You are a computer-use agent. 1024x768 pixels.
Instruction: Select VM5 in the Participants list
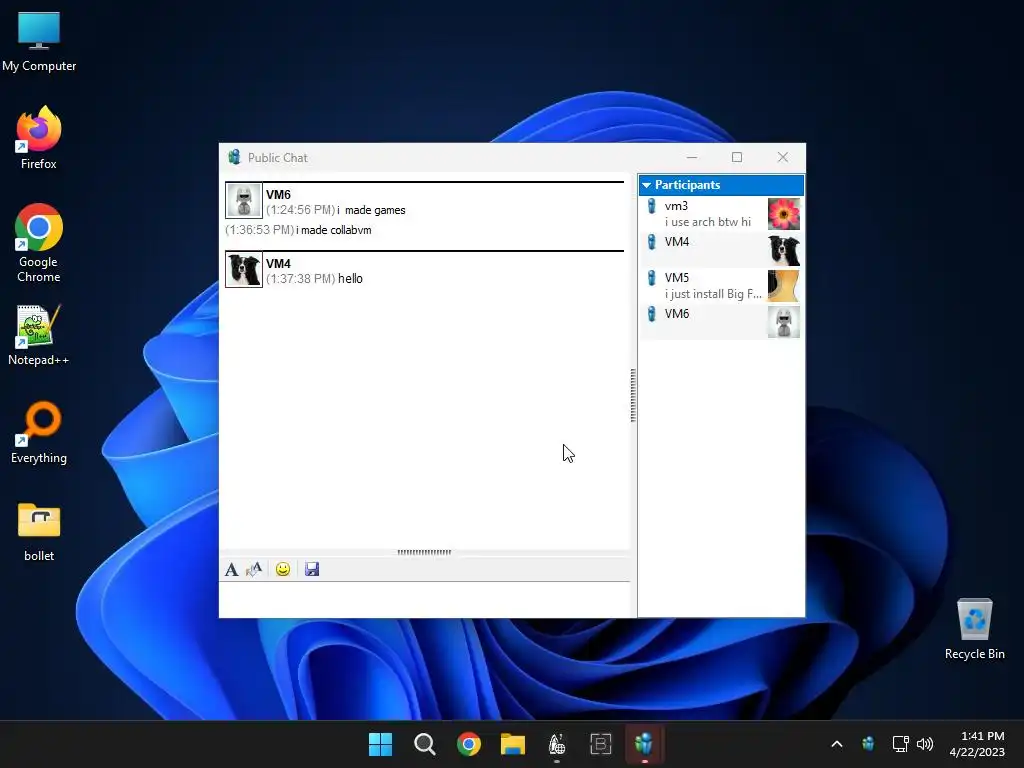point(721,286)
